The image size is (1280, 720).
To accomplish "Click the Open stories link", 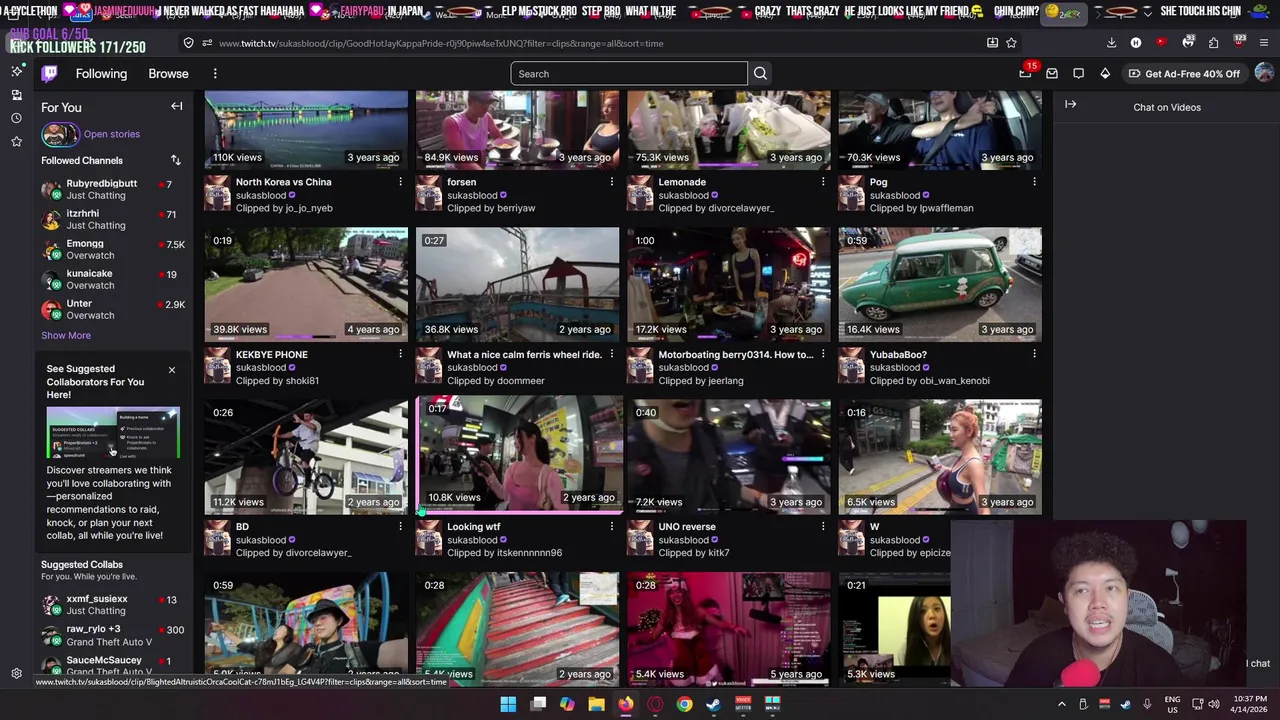I will tap(112, 134).
